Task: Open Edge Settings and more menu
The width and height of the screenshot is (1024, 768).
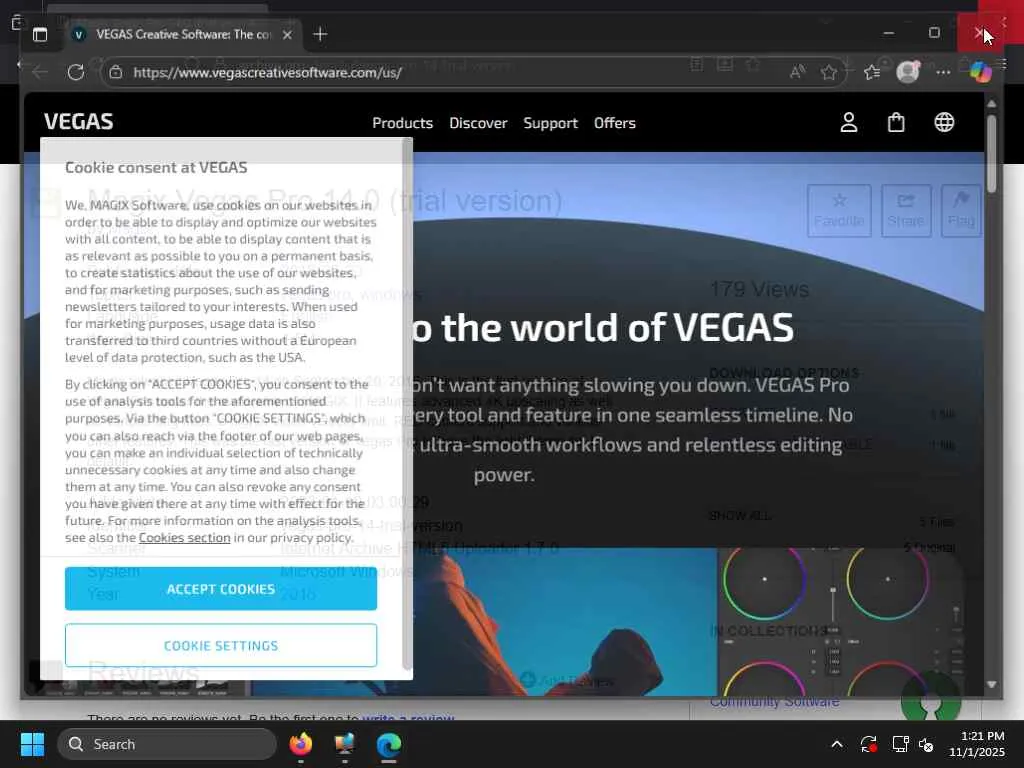Action: (943, 72)
